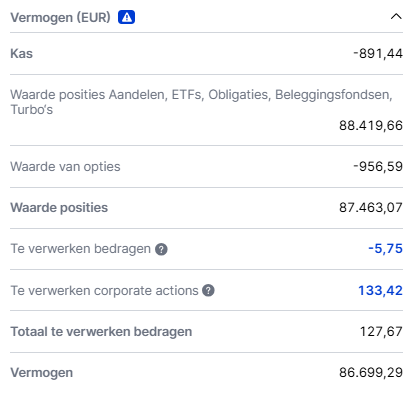Select the Waarde van opties label
This screenshot has width=414, height=396.
click(x=65, y=166)
